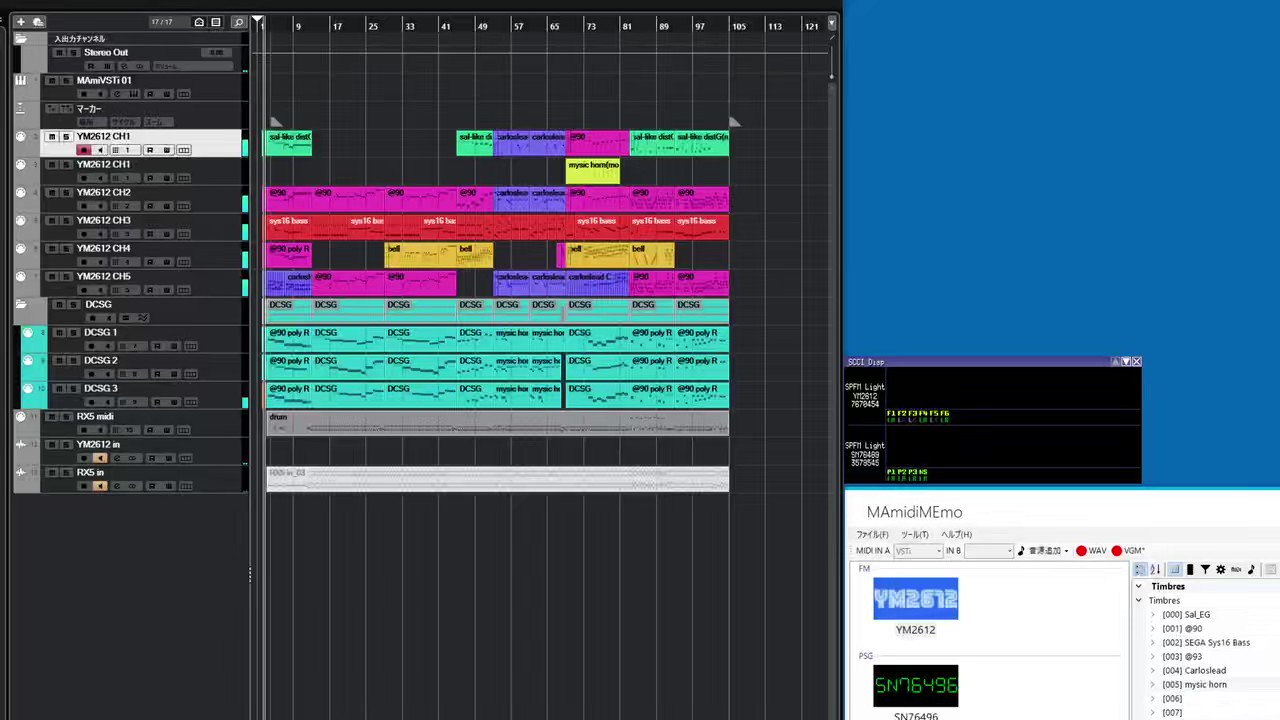Open the MIDI IN A VSTi dropdown

pyautogui.click(x=918, y=551)
